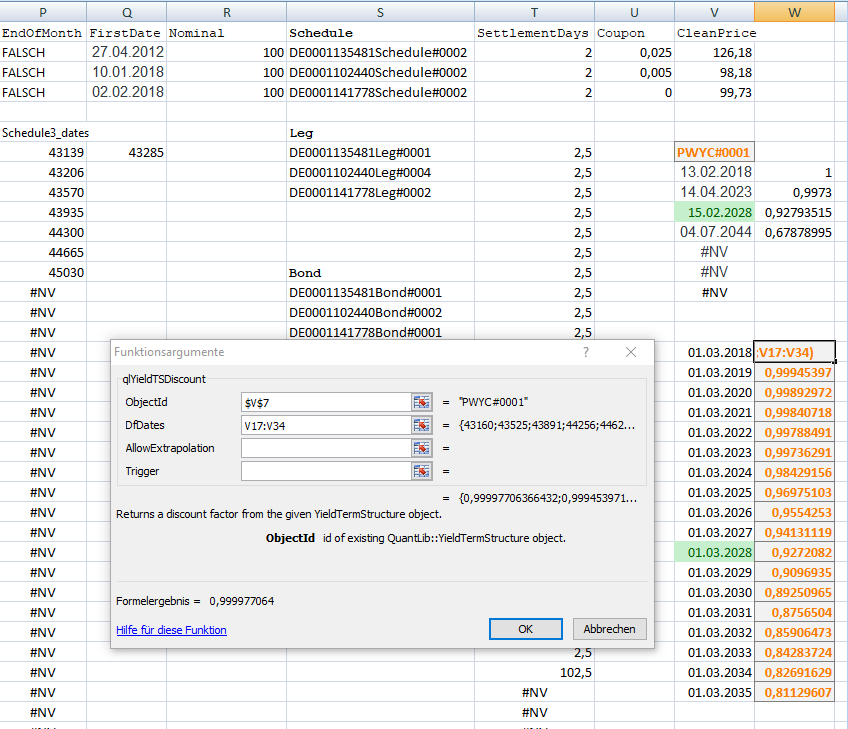This screenshot has height=729, width=848.
Task: Open 'Hilfe für diese Funktion' link
Action: tap(171, 630)
